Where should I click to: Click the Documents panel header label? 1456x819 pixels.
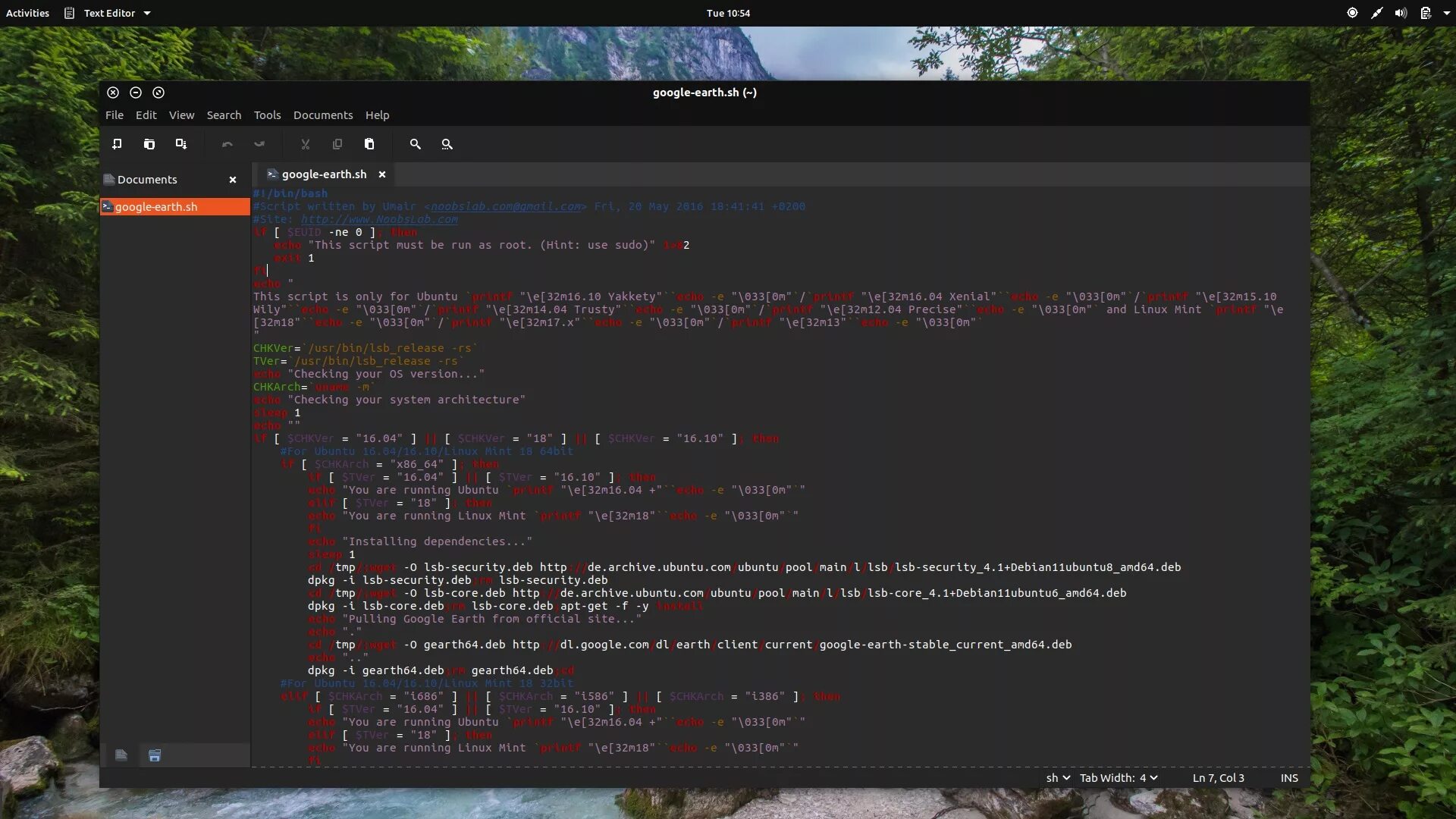pyautogui.click(x=147, y=180)
